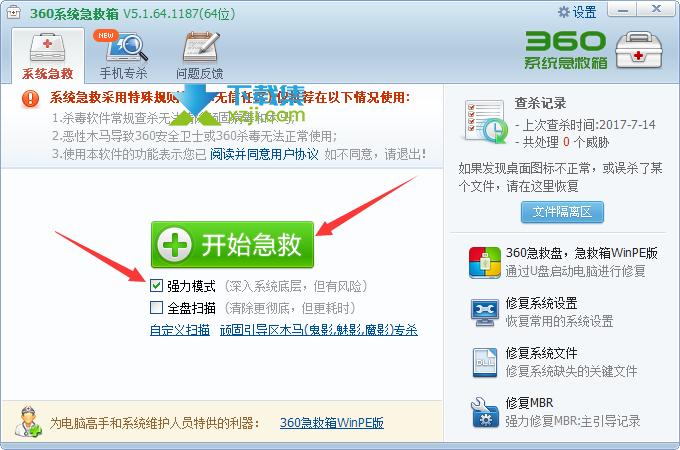This screenshot has width=680, height=450.
Task: Open 设置 gear in title bar
Action: click(577, 12)
